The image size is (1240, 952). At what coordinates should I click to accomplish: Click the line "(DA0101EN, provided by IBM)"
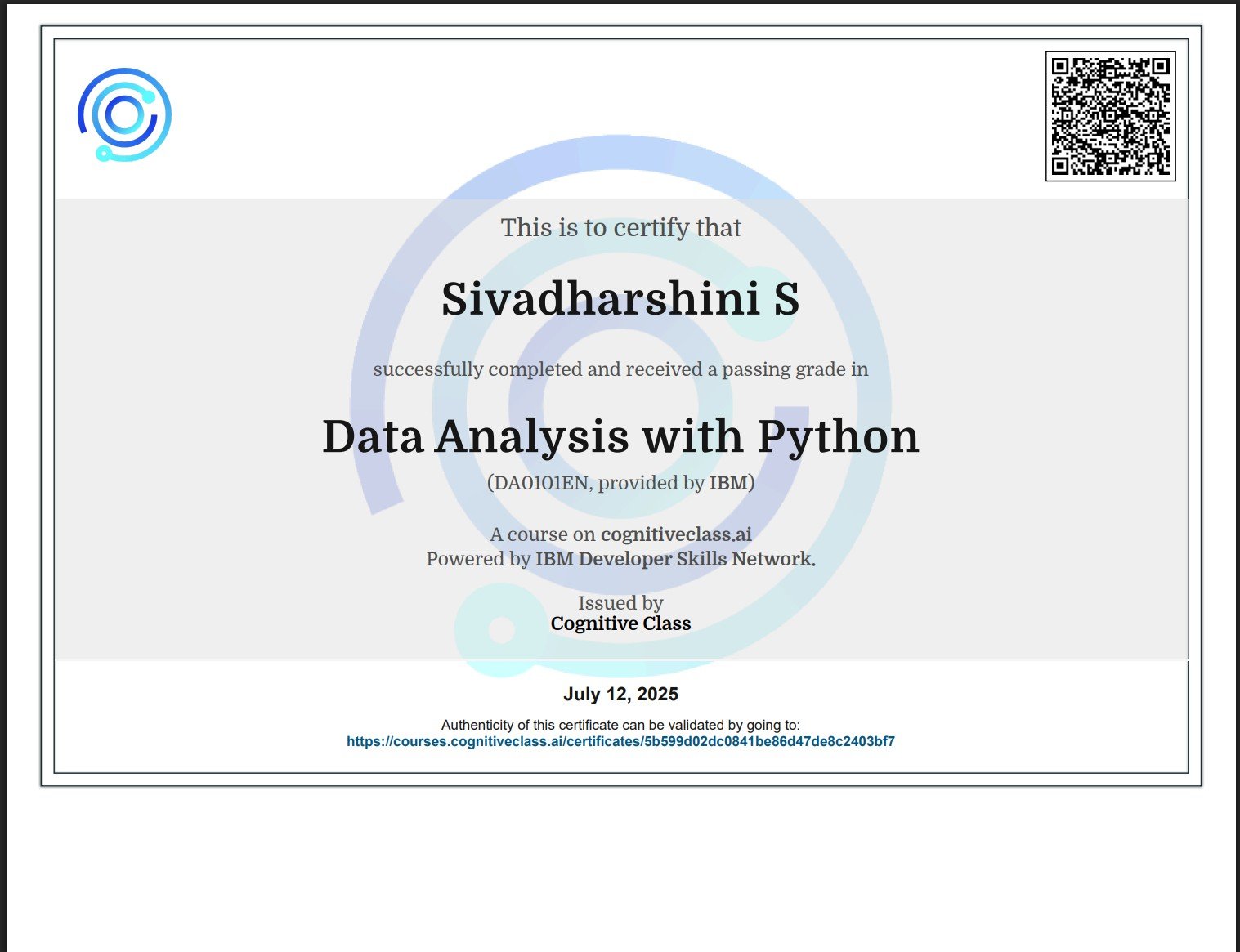tap(620, 483)
